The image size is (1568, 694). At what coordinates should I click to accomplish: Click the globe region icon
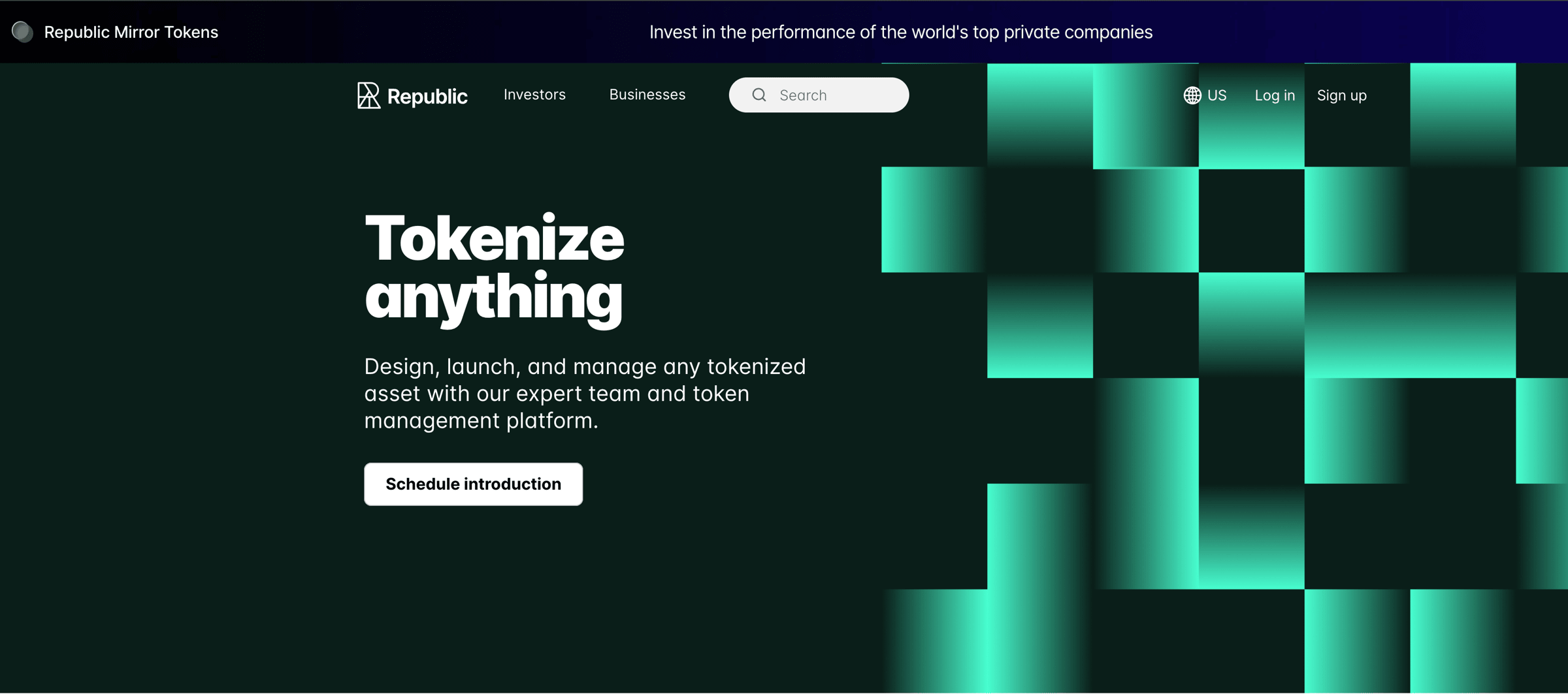(1192, 95)
